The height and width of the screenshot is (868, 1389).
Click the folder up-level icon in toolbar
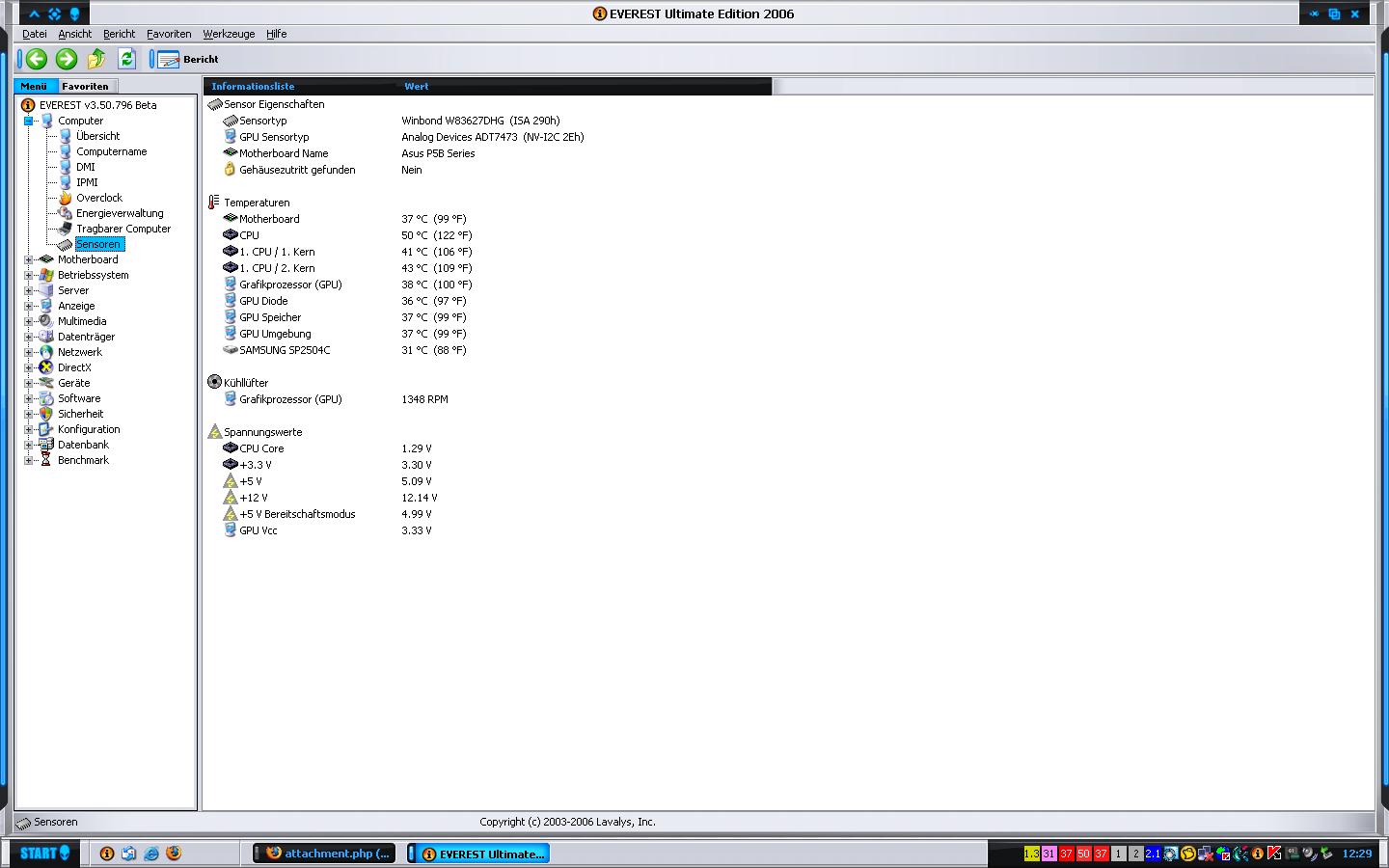pyautogui.click(x=96, y=60)
